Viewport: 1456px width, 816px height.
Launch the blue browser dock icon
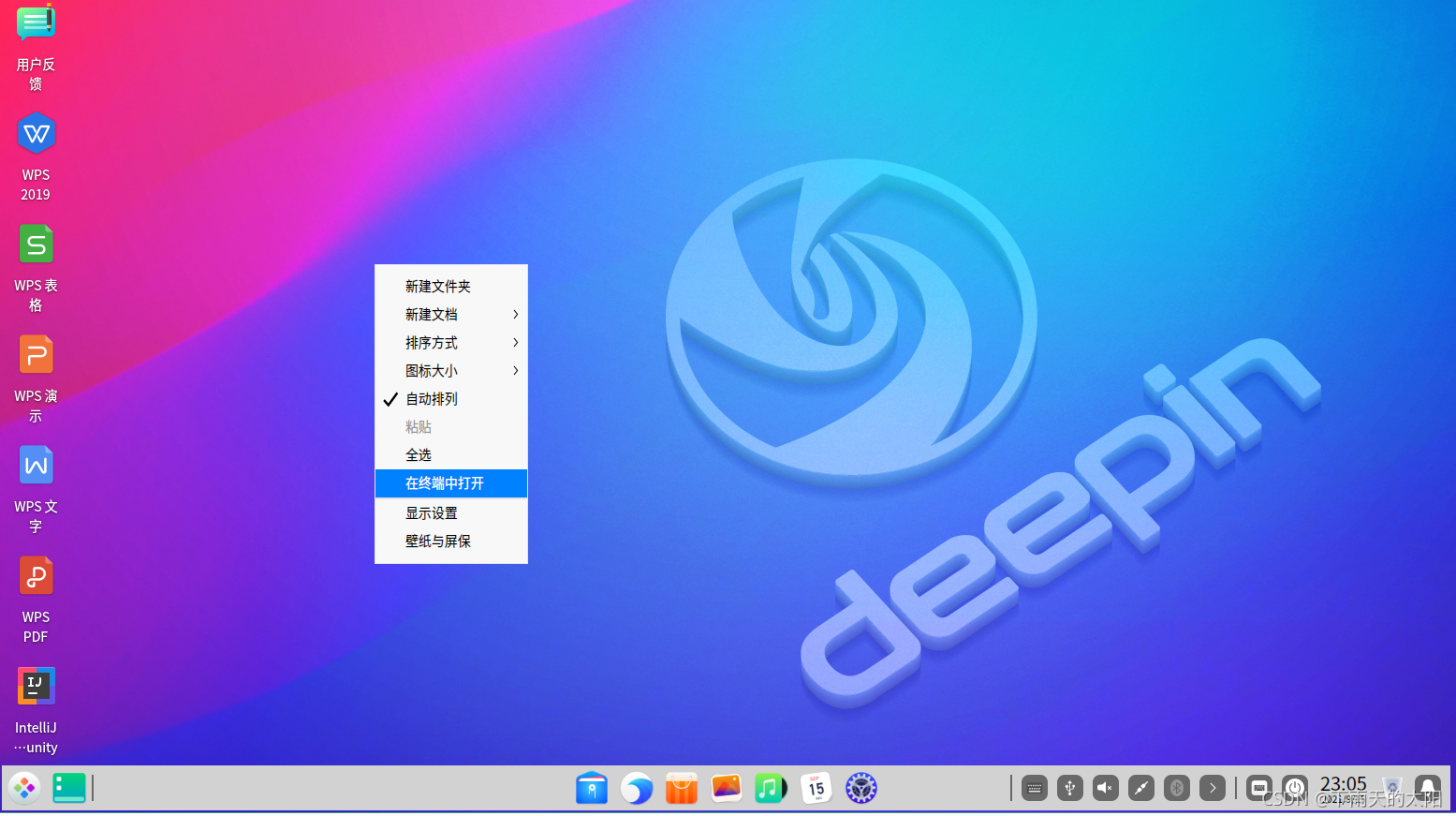coord(637,788)
